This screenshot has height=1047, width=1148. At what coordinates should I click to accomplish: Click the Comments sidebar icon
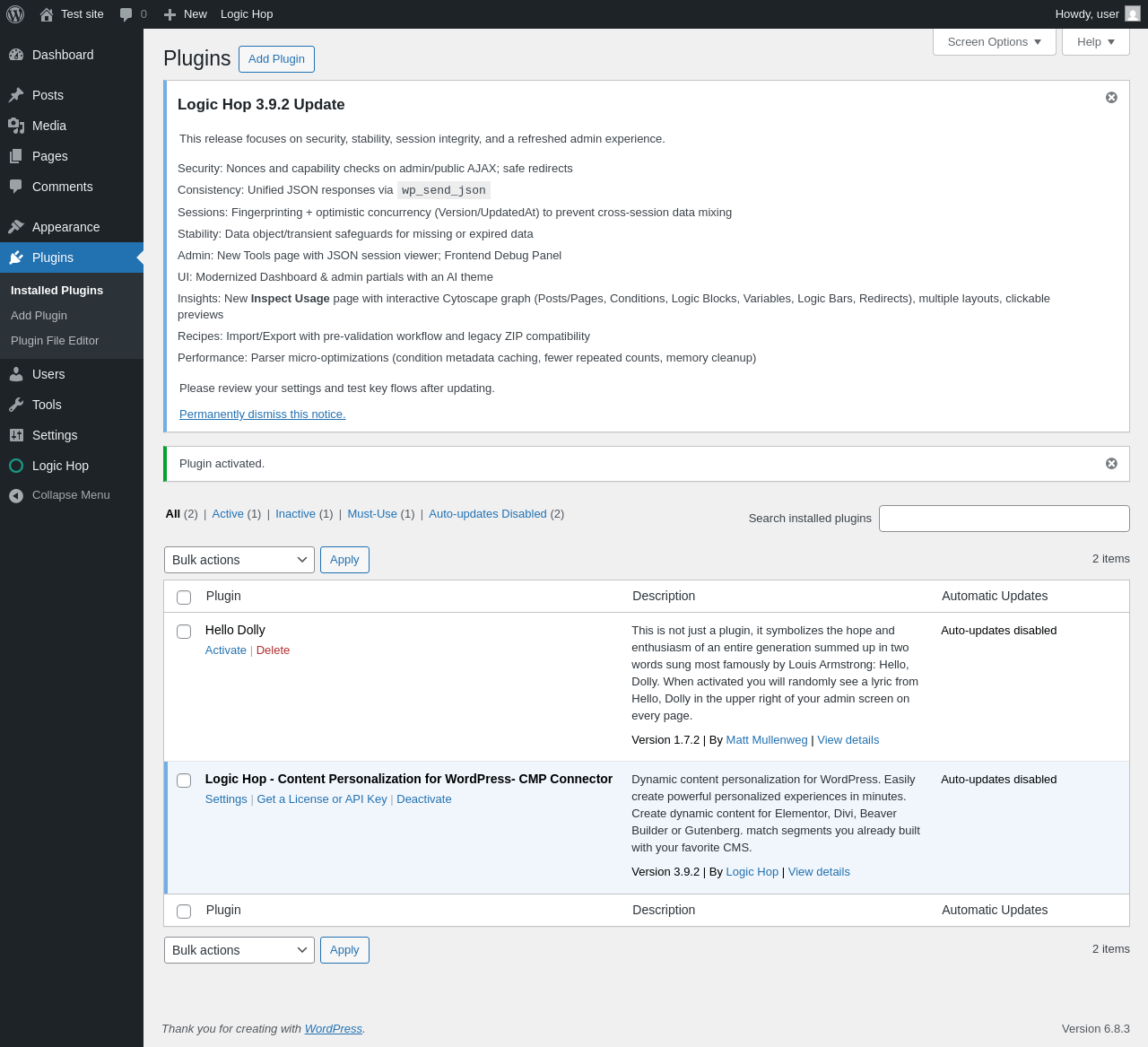(x=16, y=187)
